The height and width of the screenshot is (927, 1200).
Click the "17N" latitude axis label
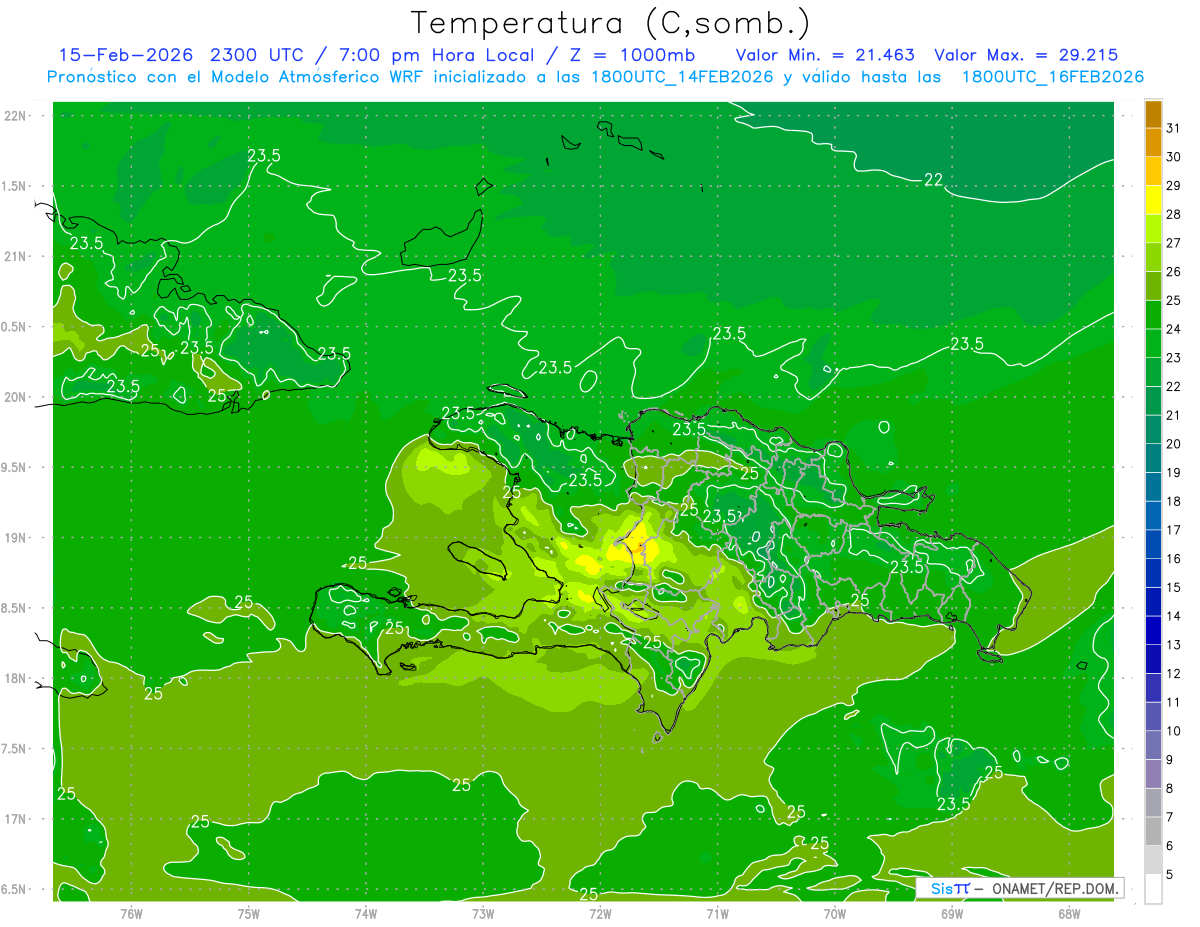pyautogui.click(x=15, y=820)
